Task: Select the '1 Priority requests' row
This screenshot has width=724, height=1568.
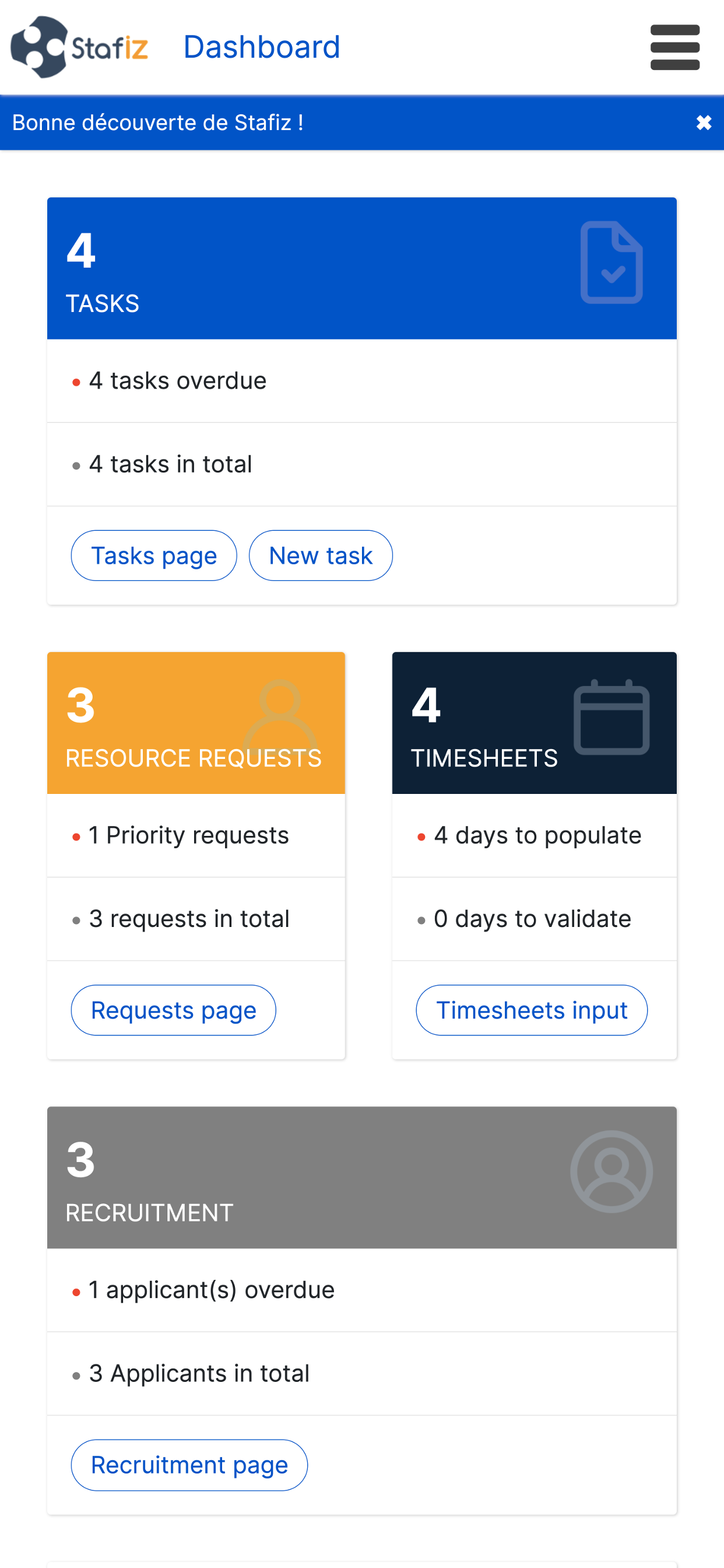Action: [x=196, y=836]
